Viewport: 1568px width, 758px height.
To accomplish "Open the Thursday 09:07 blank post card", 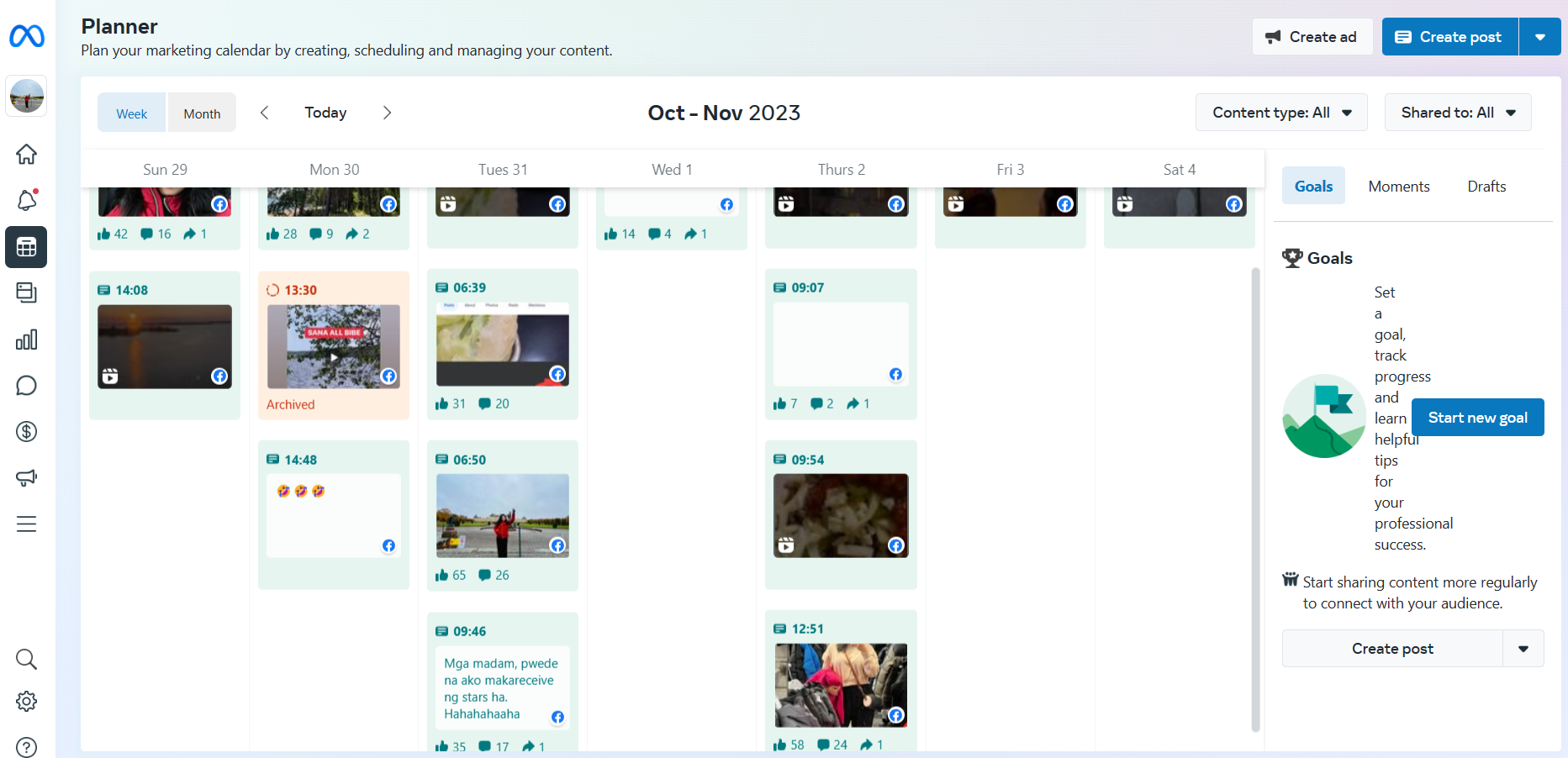I will [841, 345].
